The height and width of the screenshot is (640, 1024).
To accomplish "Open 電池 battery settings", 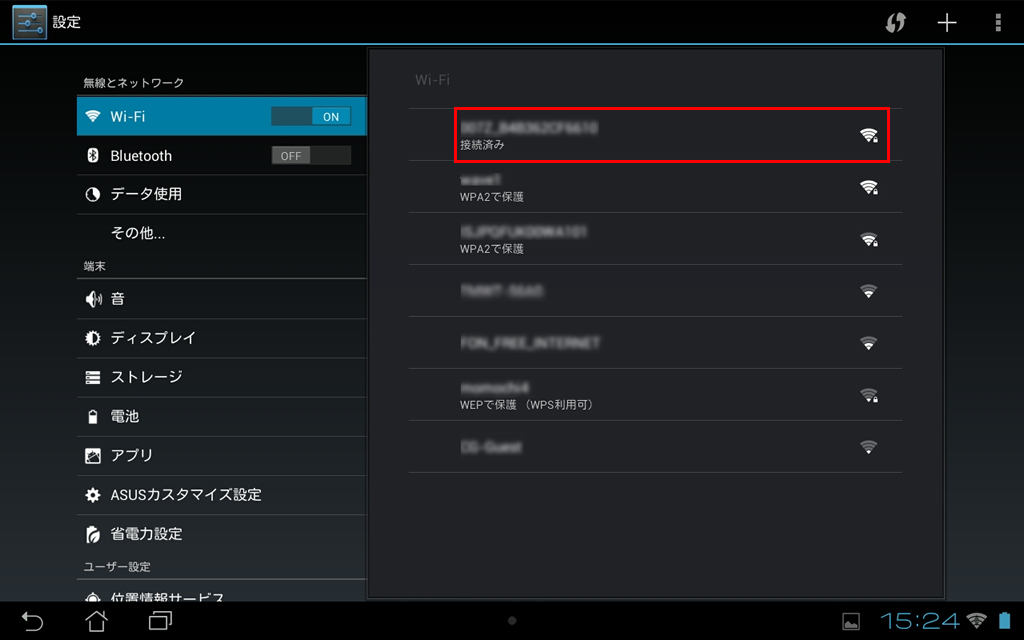I will [221, 416].
